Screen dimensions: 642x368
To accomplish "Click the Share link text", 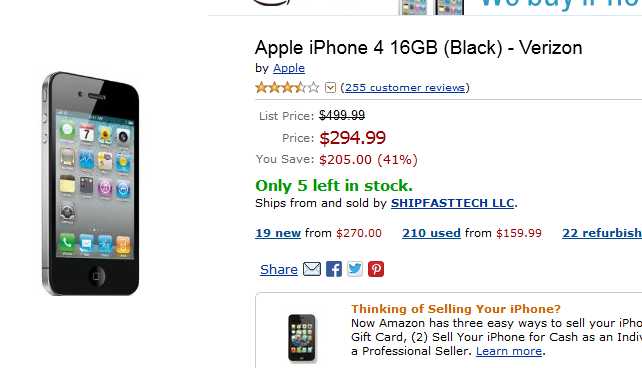I will [x=279, y=269].
